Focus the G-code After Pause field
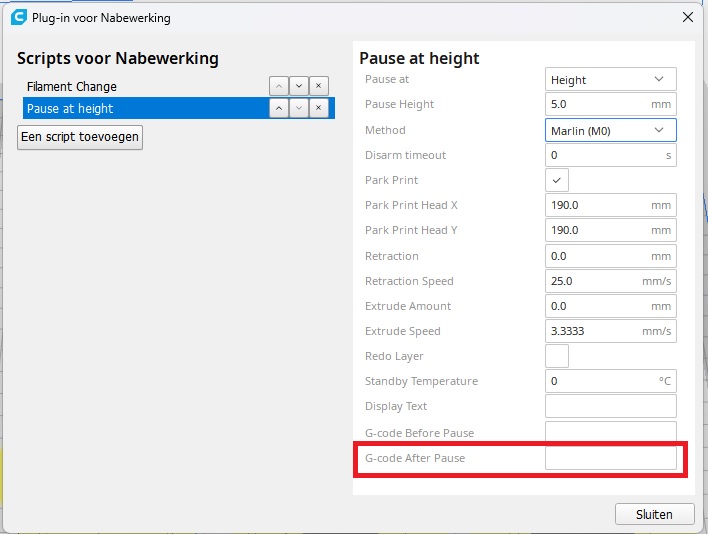 coord(610,458)
